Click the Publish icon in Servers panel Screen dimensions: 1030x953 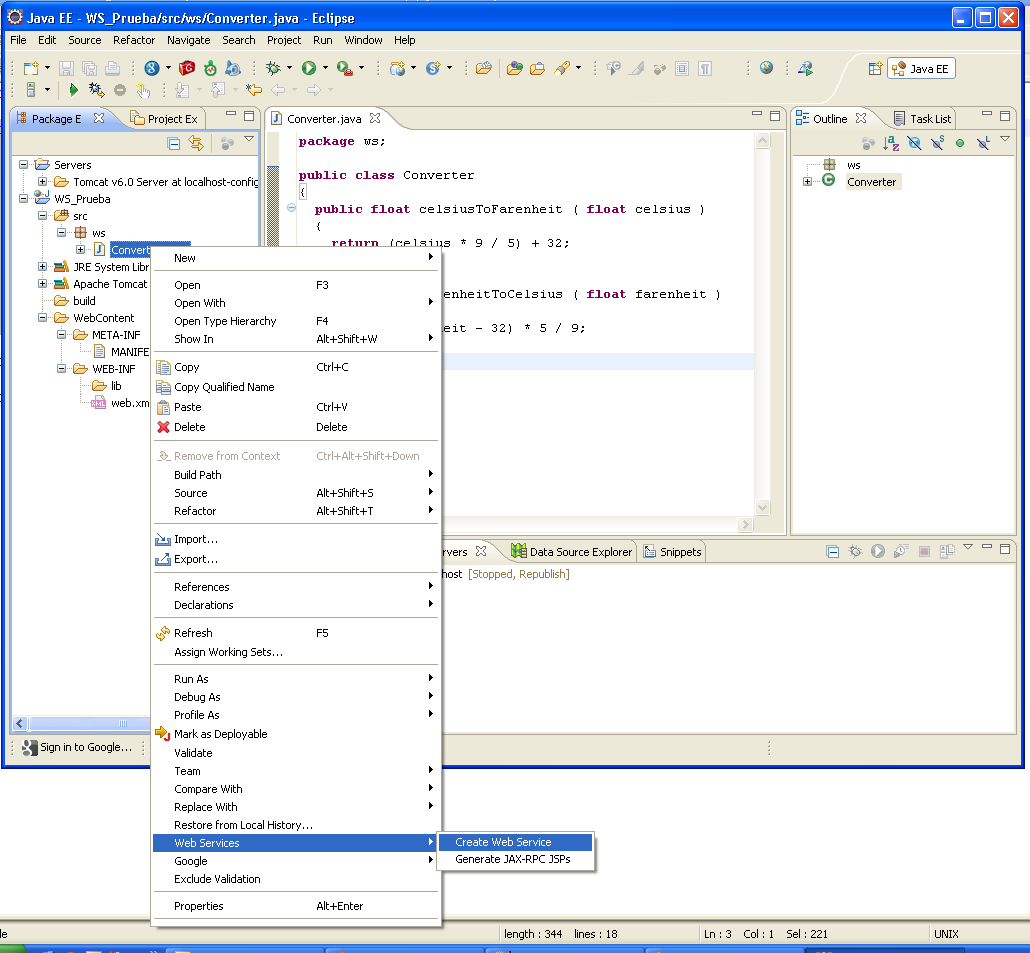pyautogui.click(x=947, y=552)
